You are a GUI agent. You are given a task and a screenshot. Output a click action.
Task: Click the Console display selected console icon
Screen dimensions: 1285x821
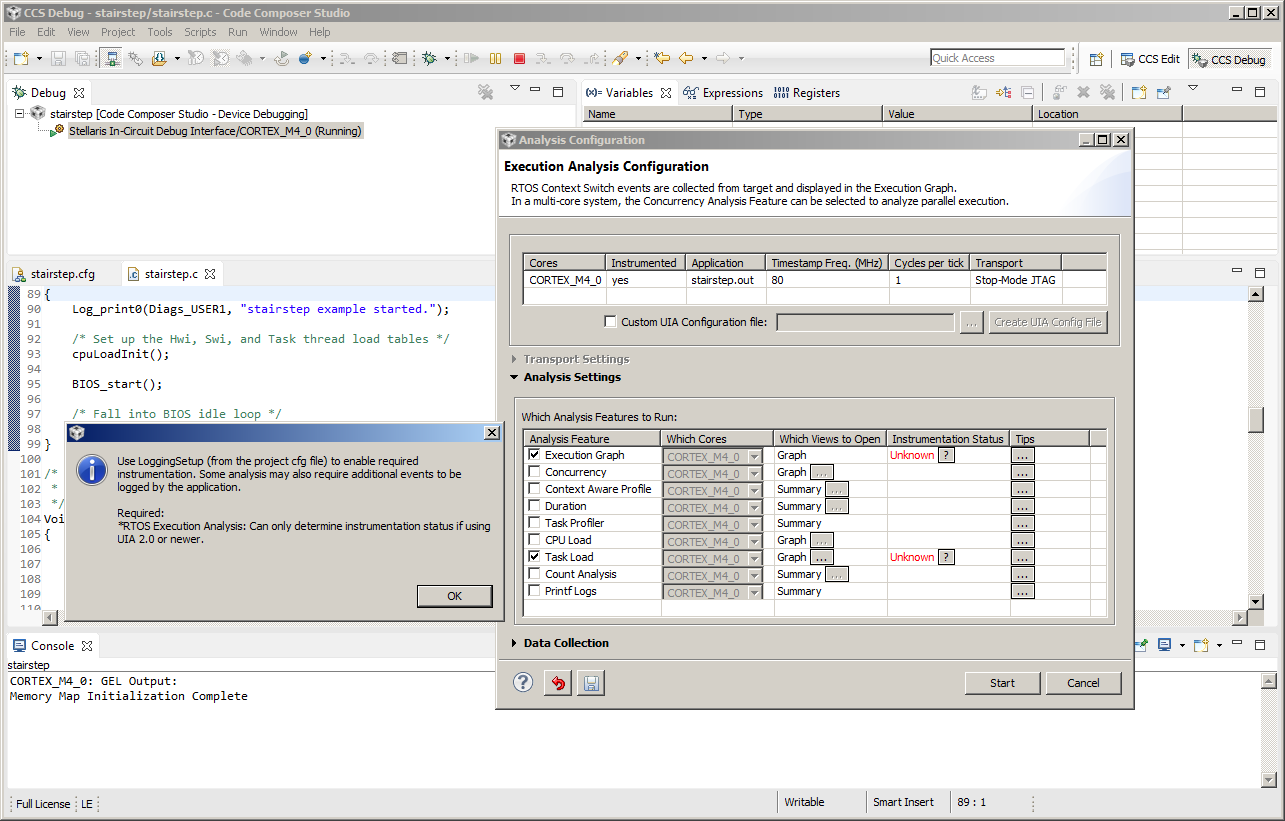tap(1165, 645)
